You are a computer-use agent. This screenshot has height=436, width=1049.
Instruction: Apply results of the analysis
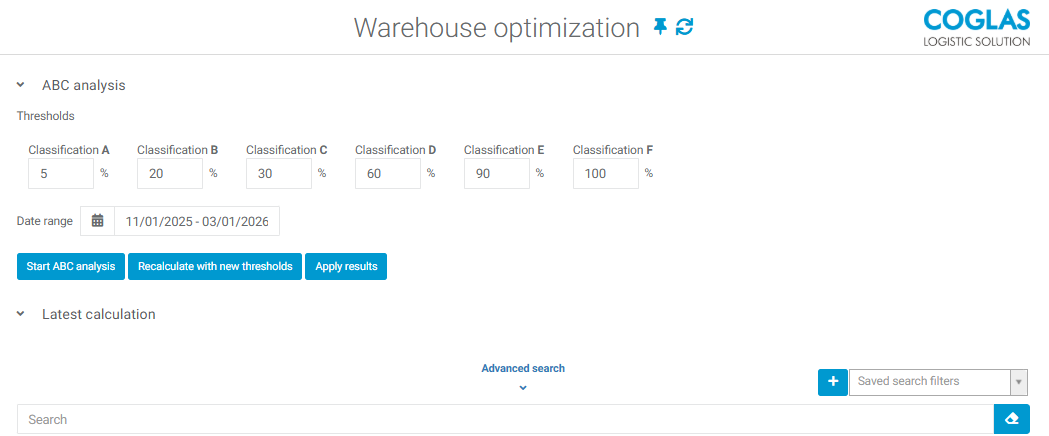click(x=346, y=266)
